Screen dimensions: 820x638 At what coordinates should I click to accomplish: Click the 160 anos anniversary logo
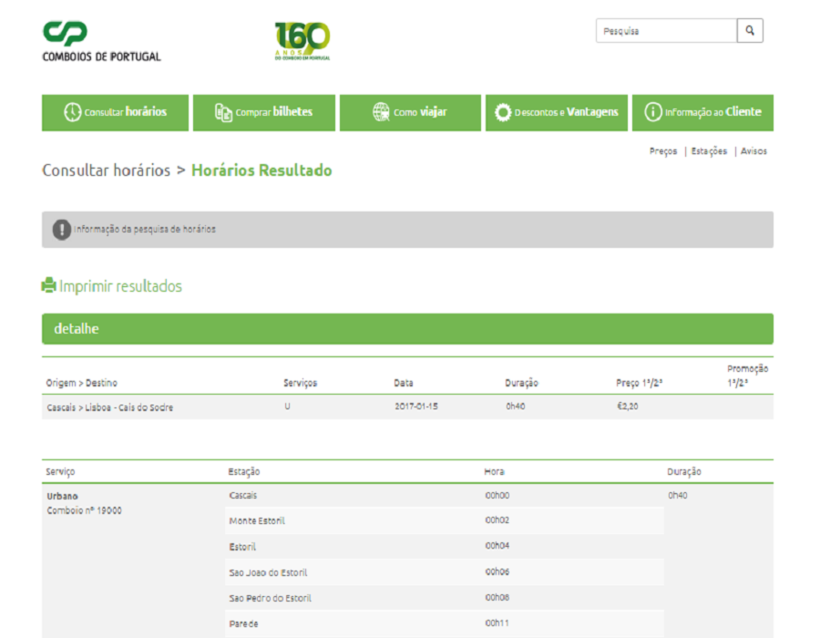[302, 41]
